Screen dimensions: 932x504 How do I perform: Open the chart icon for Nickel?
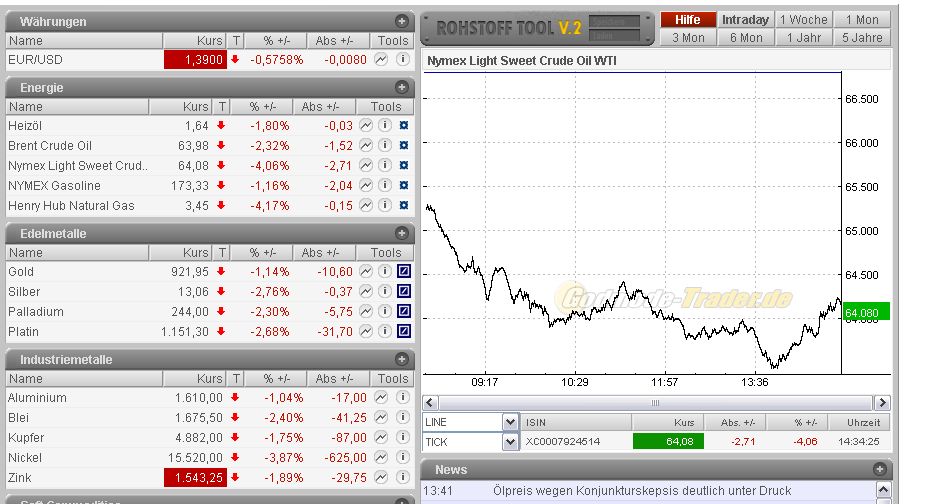[381, 457]
